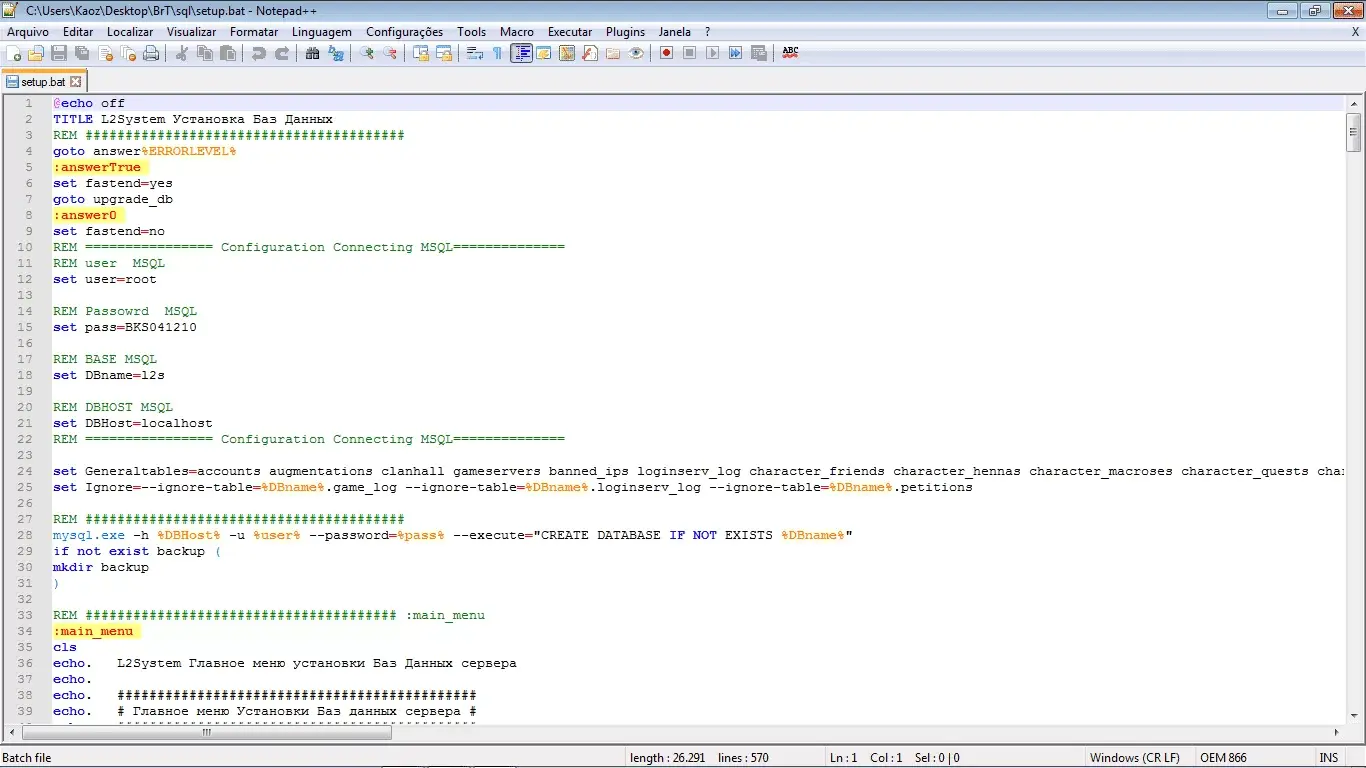Screen dimensions: 1366x768
Task: Toggle synchronized vertical scrolling icon
Action: pos(421,53)
